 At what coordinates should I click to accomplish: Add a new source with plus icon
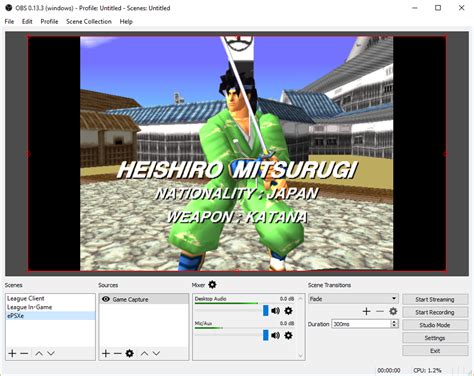coord(106,353)
